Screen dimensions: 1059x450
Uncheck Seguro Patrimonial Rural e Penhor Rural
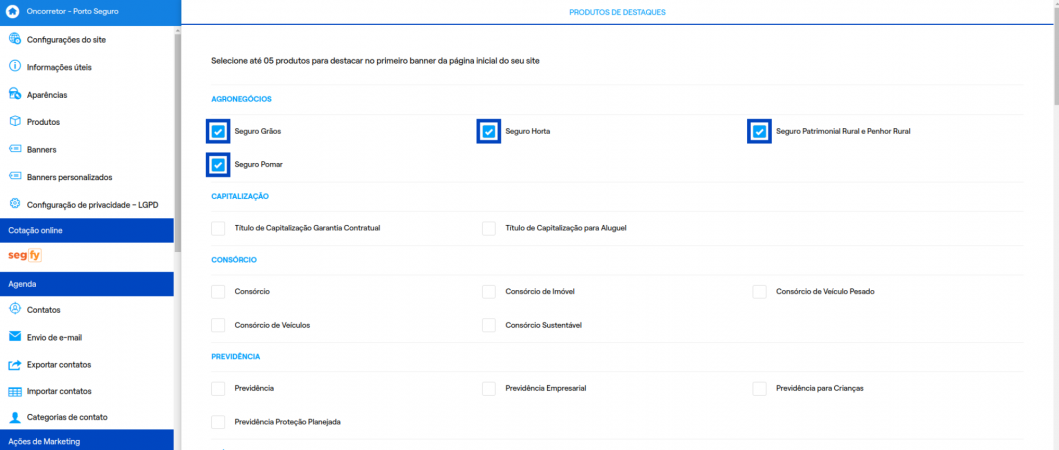pyautogui.click(x=760, y=131)
